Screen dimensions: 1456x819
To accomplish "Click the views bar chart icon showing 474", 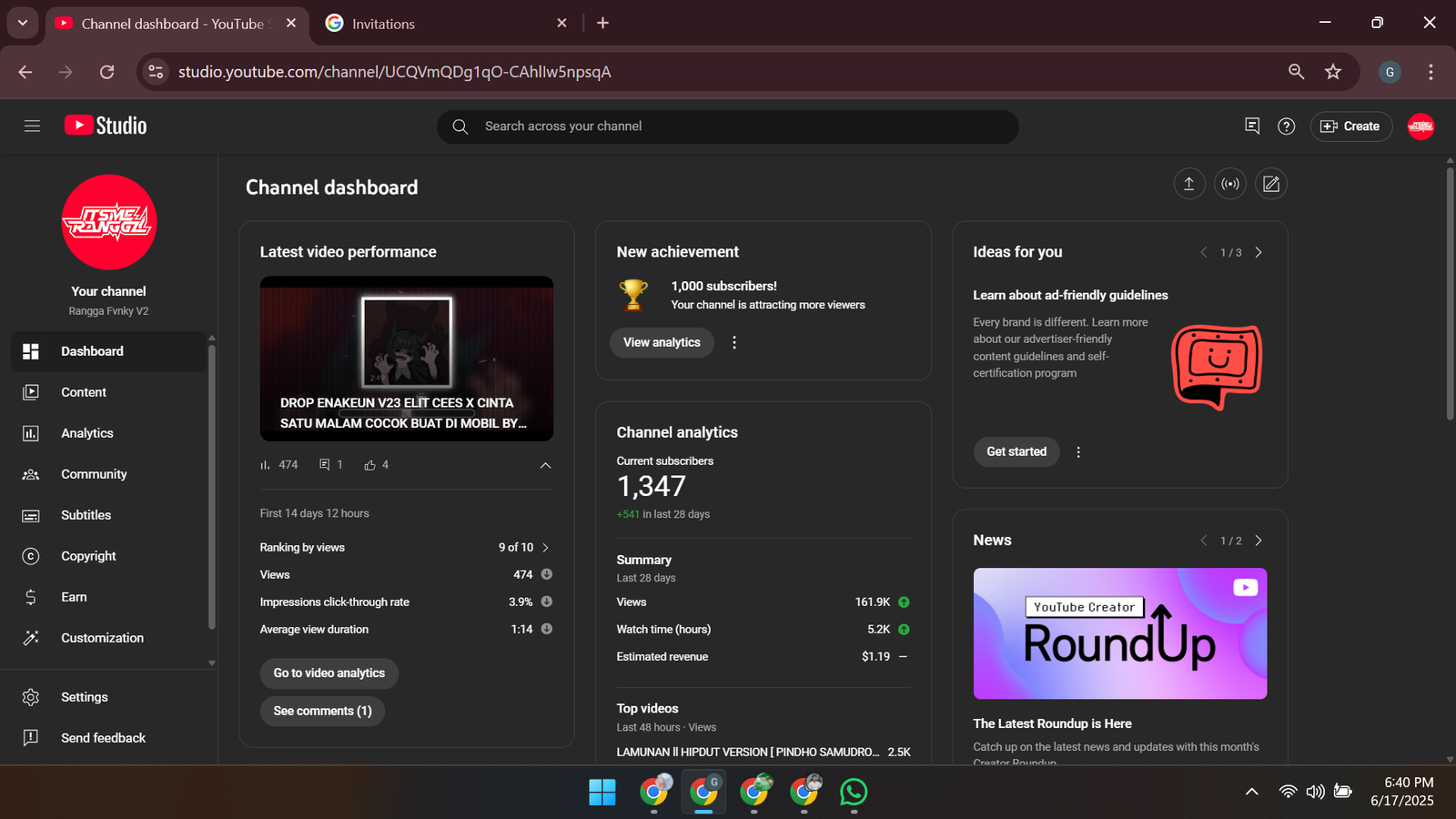I will coord(265,465).
